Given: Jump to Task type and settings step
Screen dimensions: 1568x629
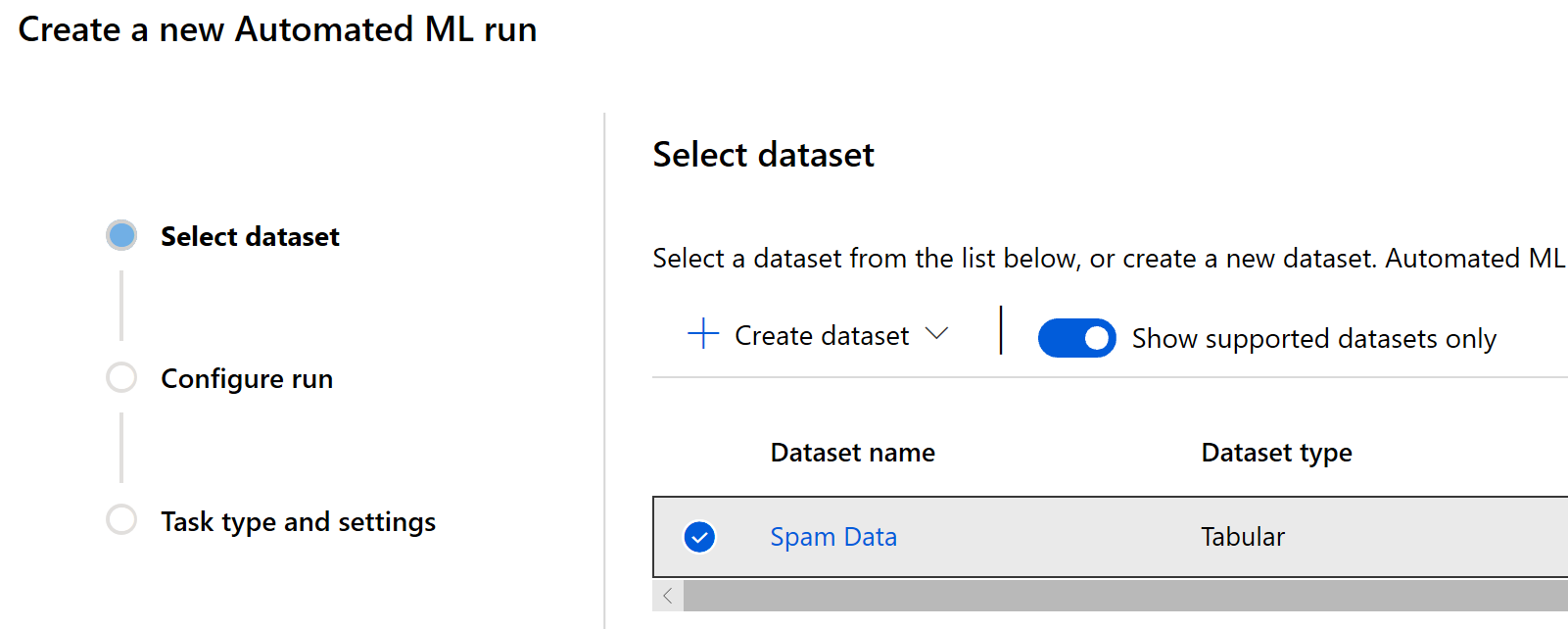Looking at the screenshot, I should click(x=298, y=522).
